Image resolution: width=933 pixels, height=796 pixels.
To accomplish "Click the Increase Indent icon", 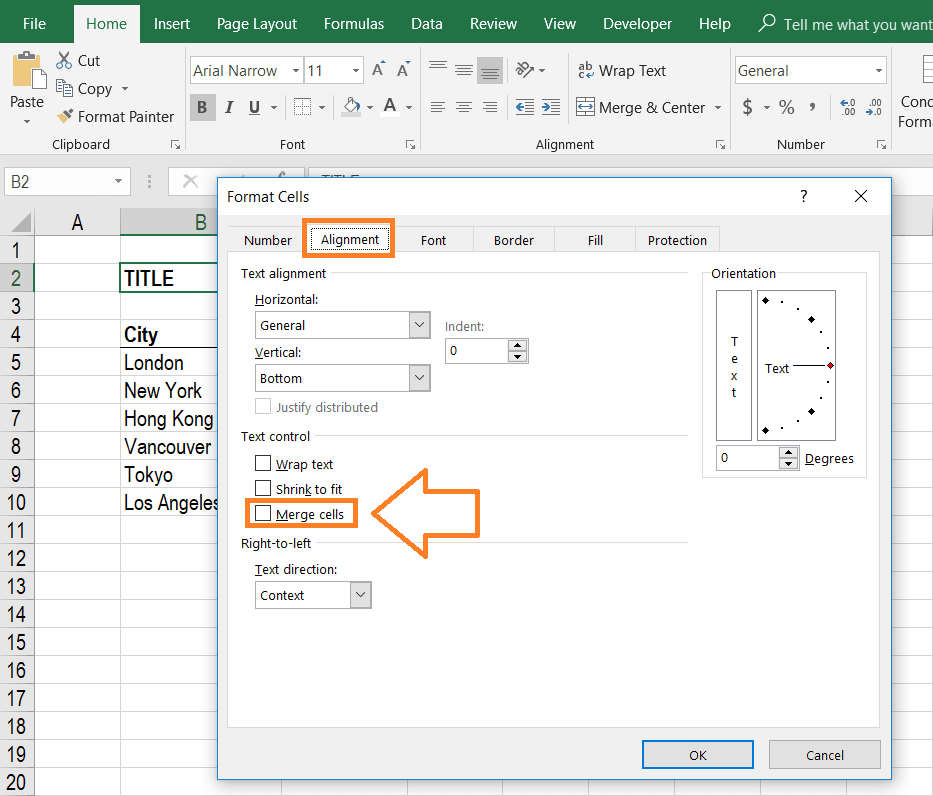I will click(x=551, y=107).
